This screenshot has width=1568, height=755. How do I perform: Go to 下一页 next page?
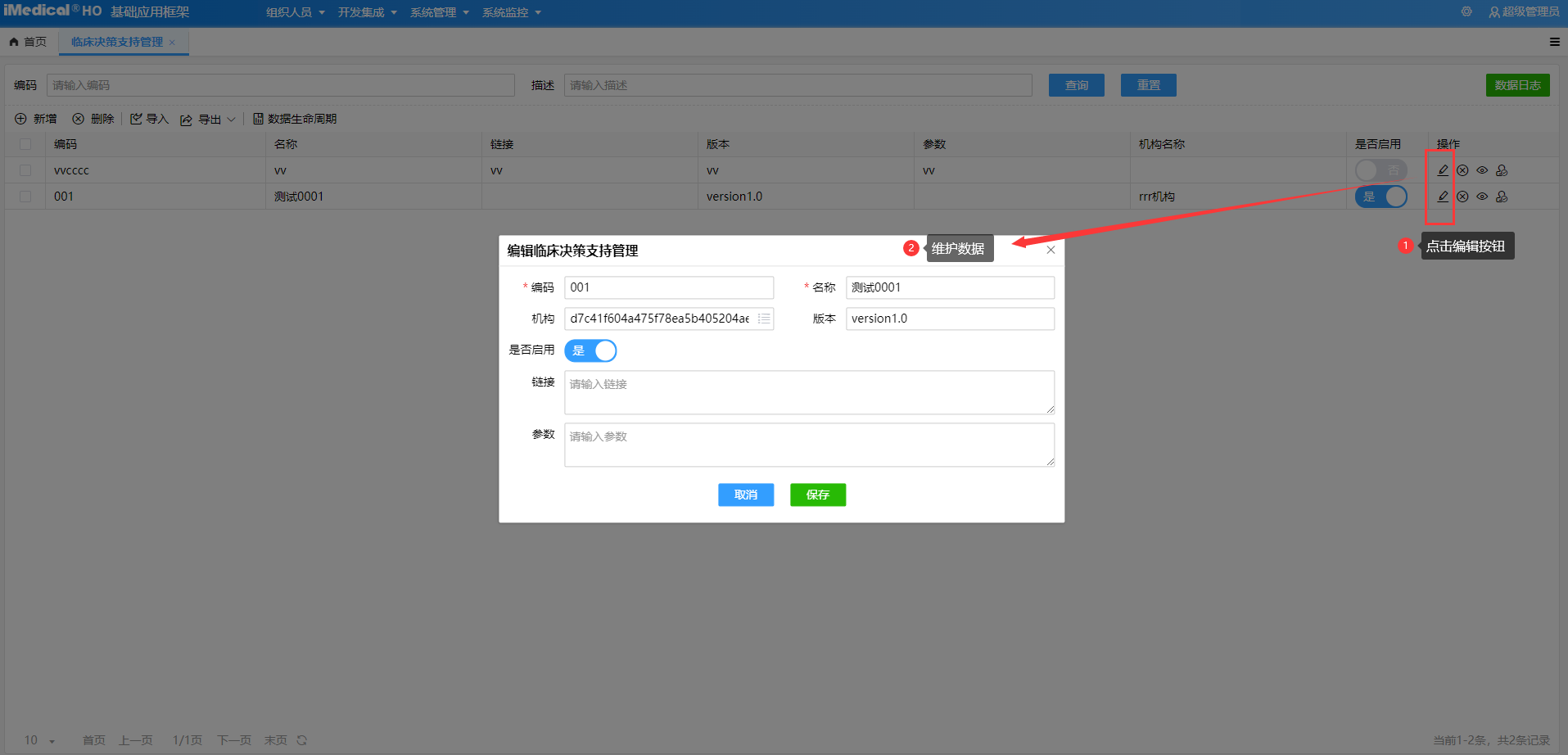[x=234, y=740]
